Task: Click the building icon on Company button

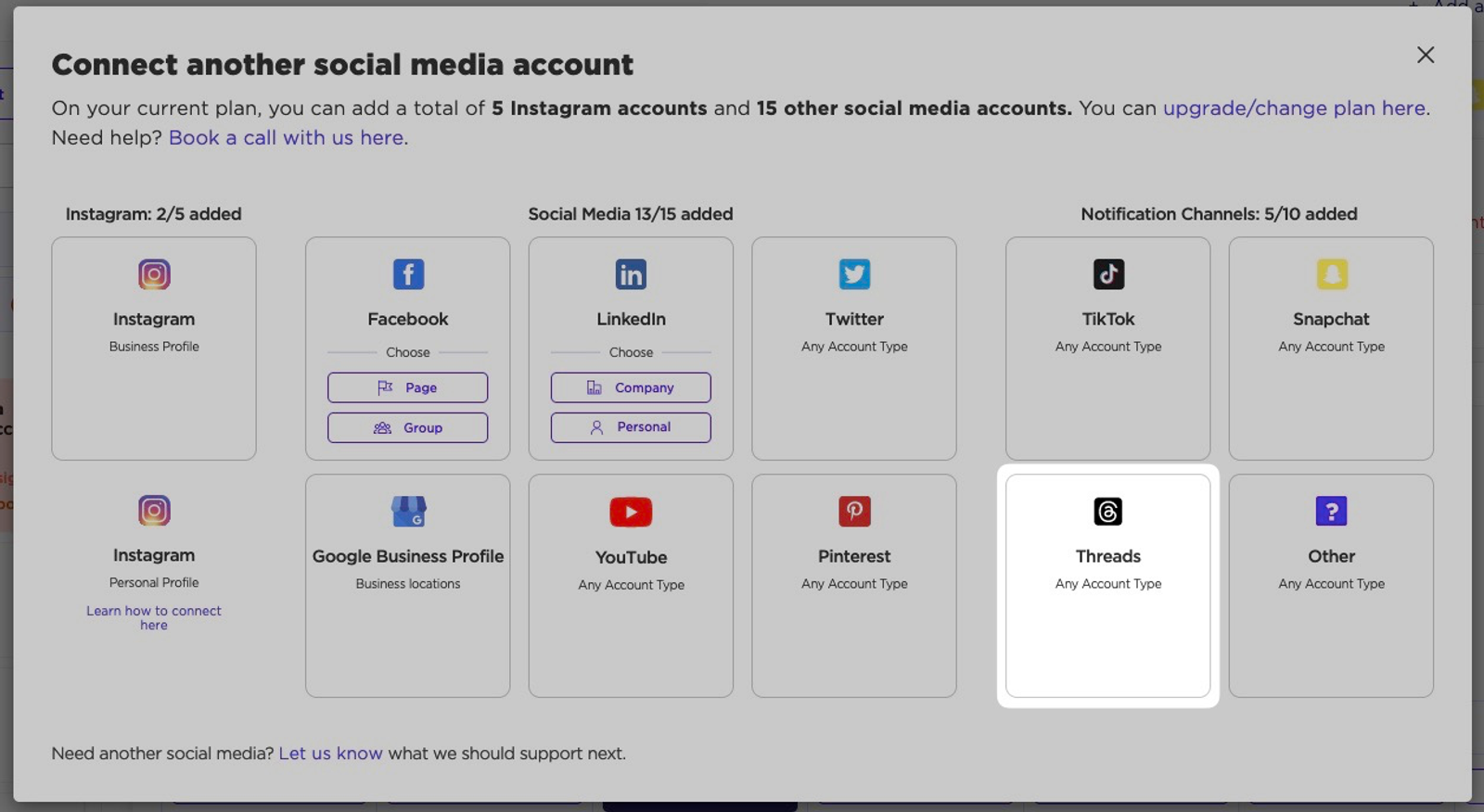Action: [595, 387]
